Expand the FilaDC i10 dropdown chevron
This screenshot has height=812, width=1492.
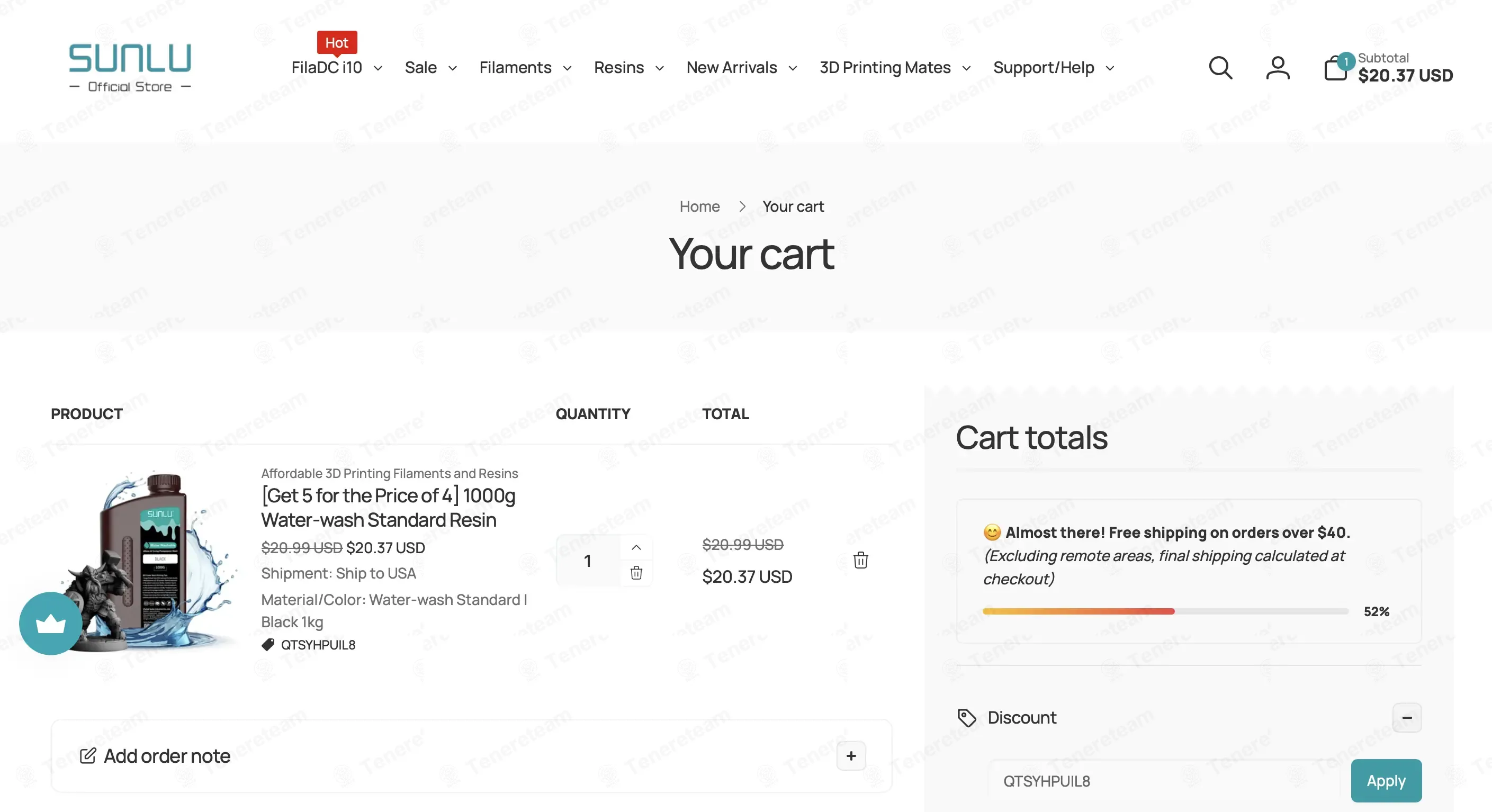pyautogui.click(x=378, y=68)
